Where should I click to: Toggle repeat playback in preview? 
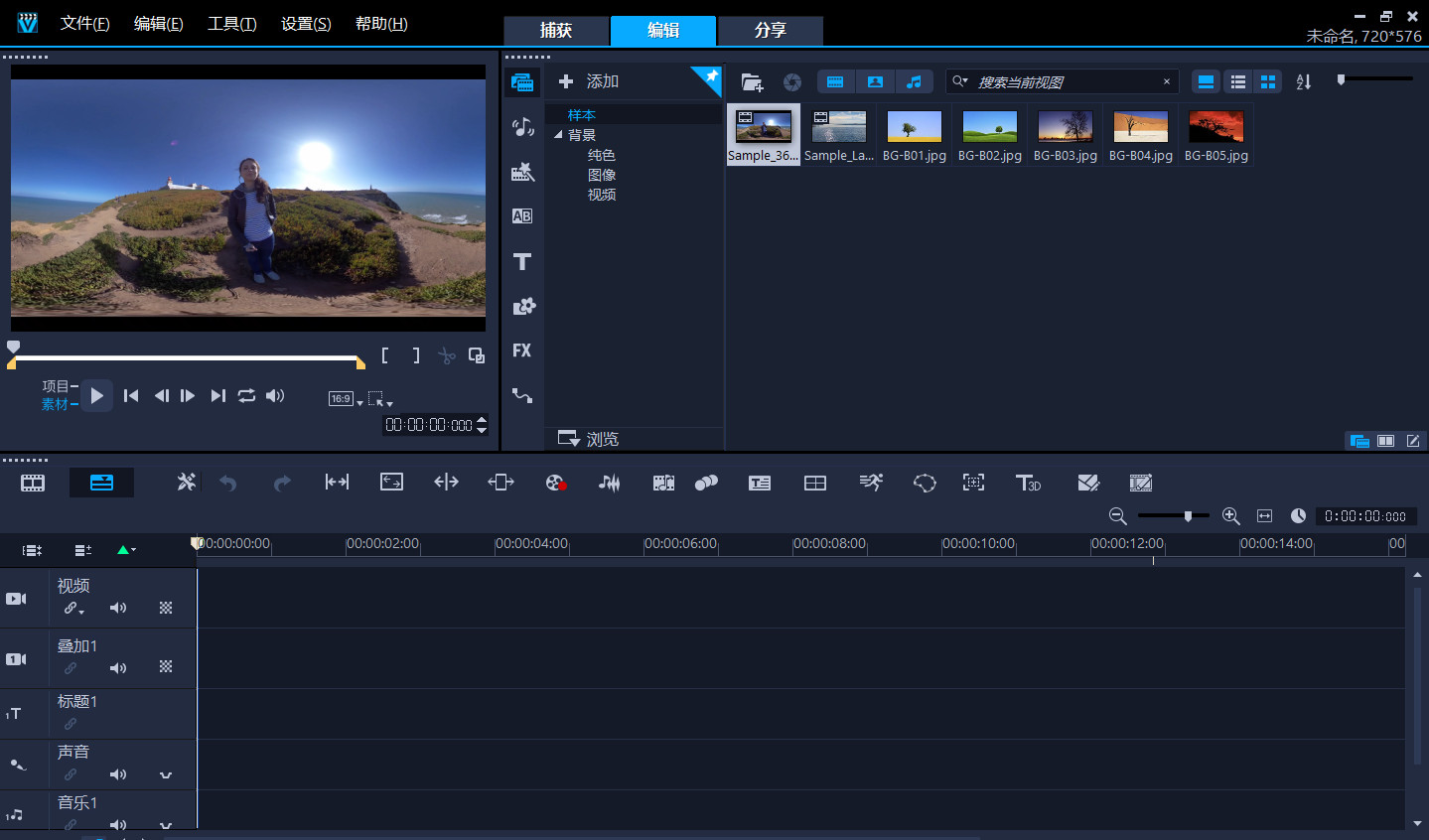[246, 395]
